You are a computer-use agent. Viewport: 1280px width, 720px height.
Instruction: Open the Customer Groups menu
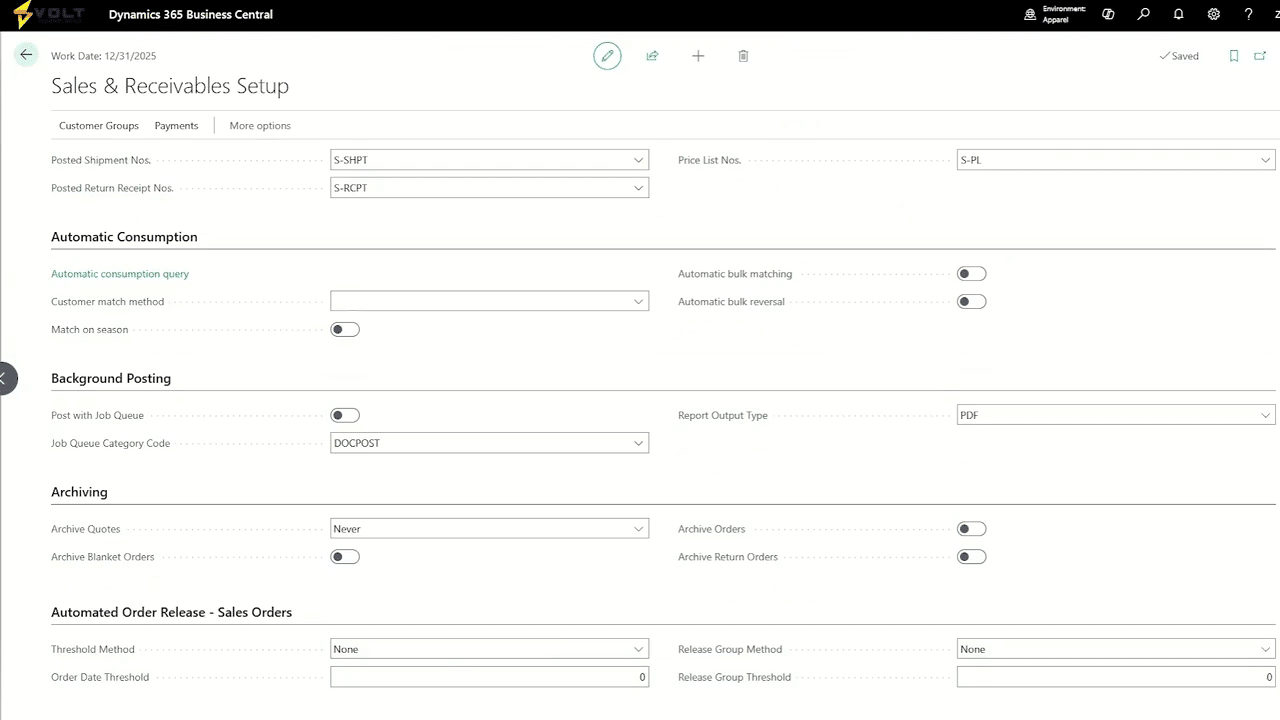99,125
